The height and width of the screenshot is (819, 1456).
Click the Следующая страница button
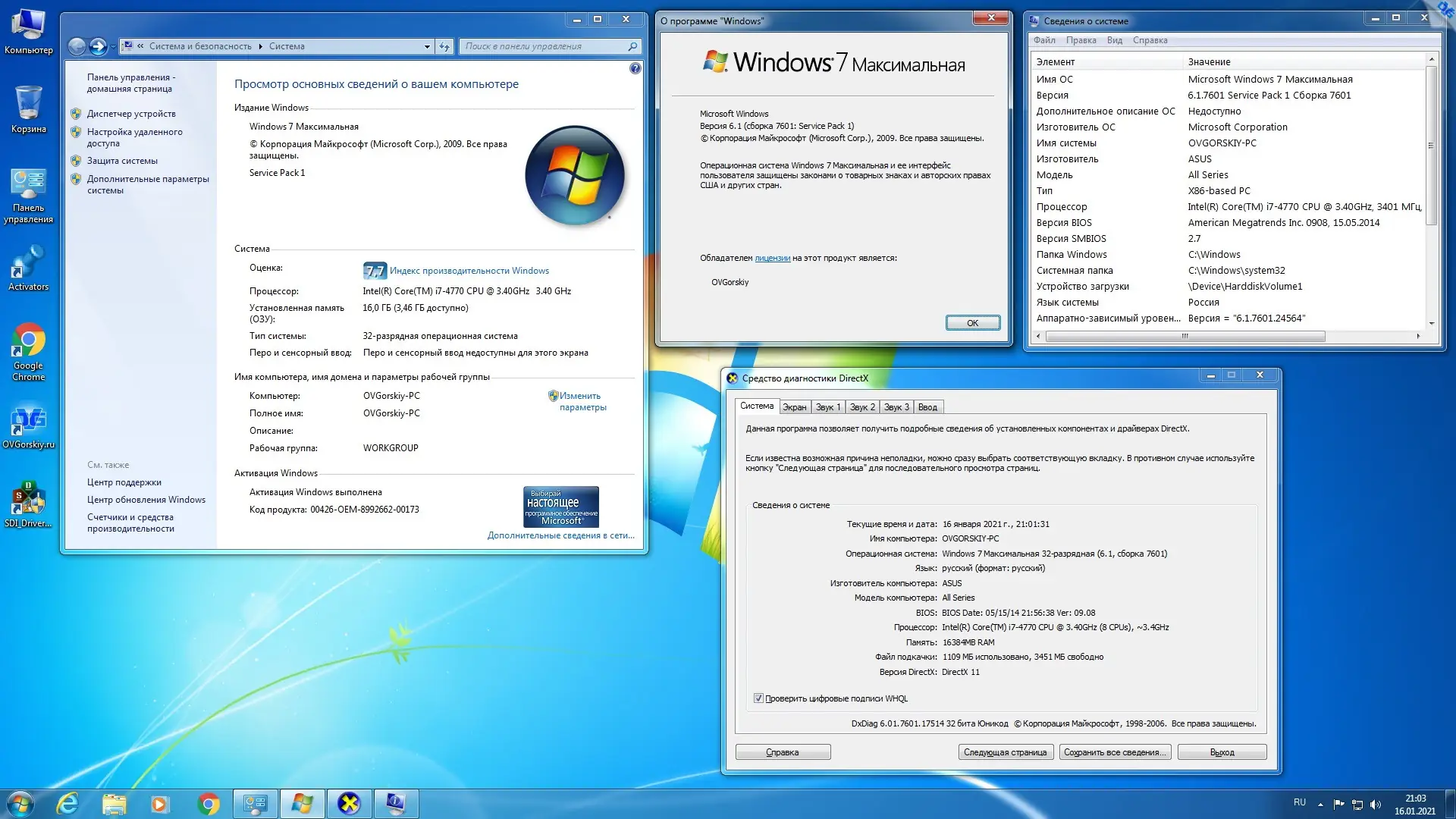click(x=1005, y=752)
